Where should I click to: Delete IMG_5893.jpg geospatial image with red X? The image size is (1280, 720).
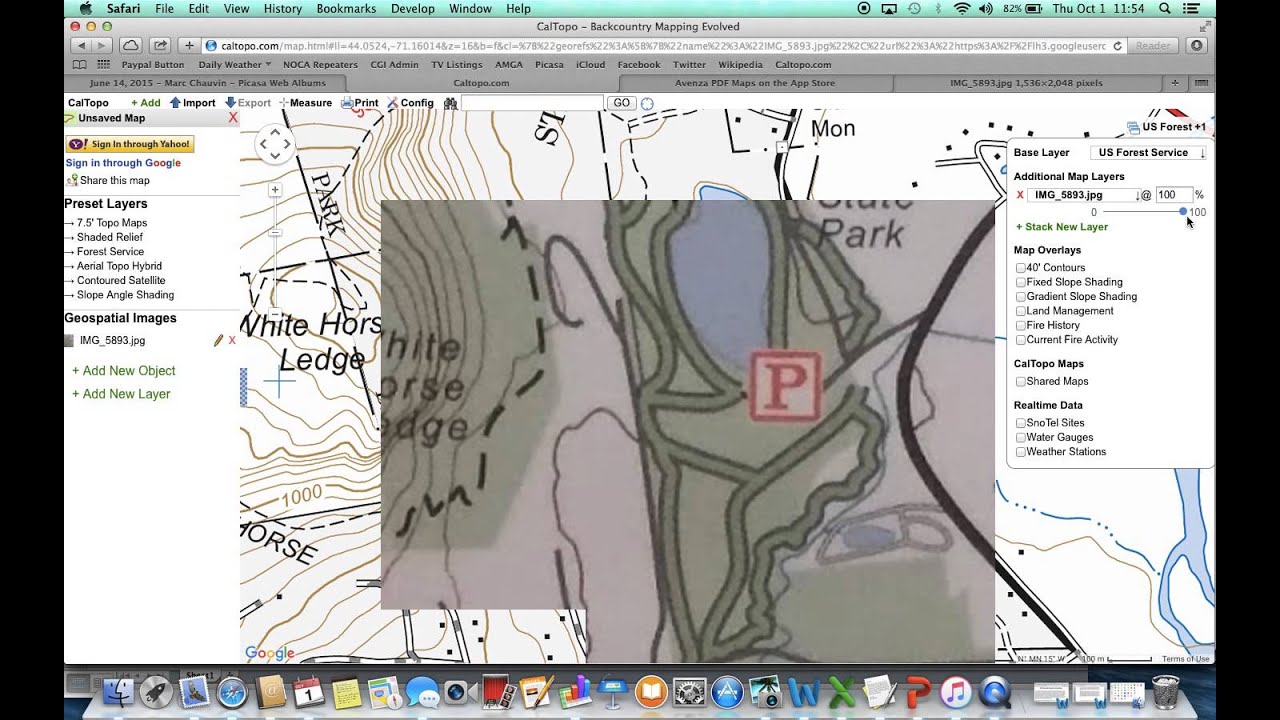click(232, 341)
